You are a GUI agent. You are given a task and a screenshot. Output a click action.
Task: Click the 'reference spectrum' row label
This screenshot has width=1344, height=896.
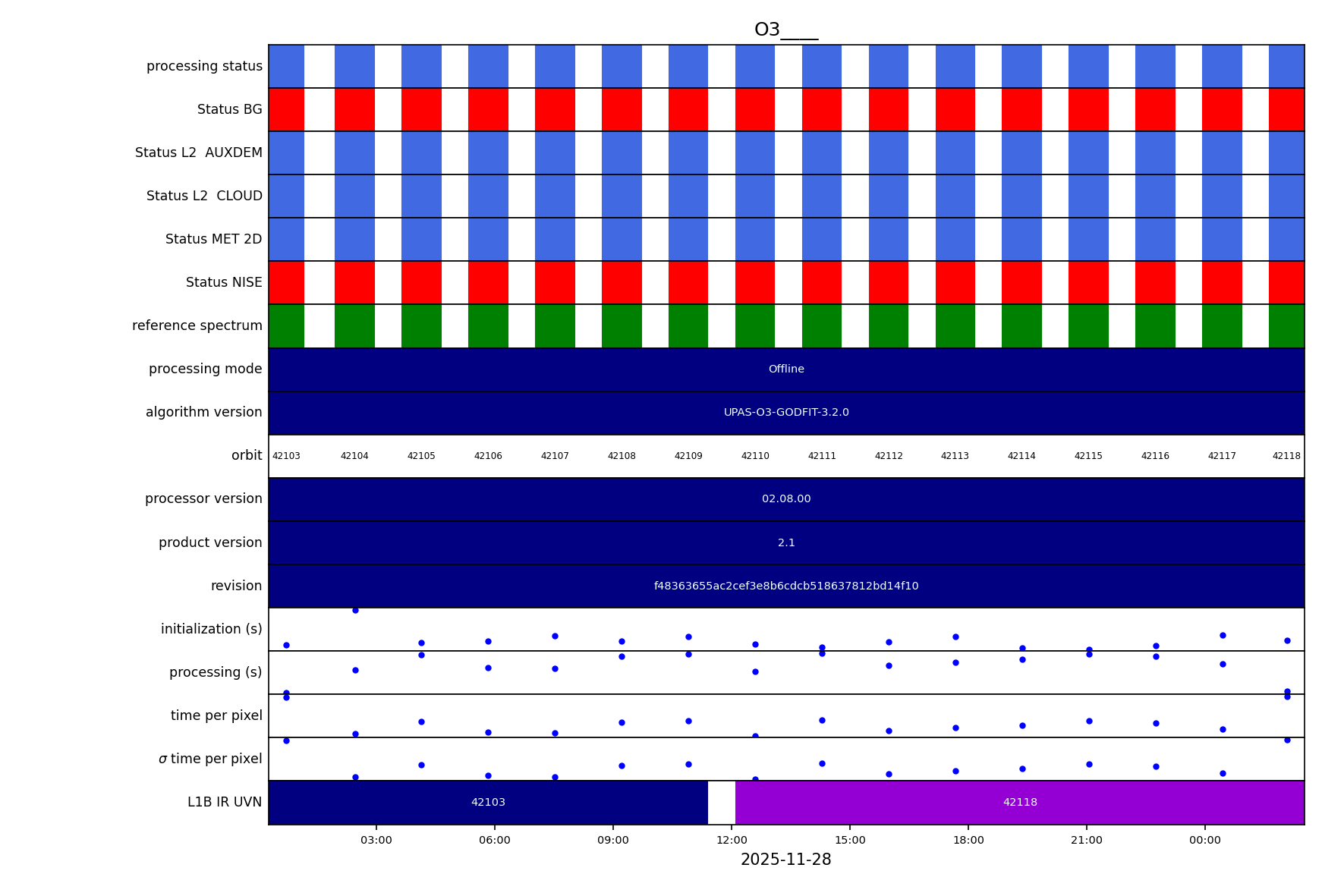(197, 326)
